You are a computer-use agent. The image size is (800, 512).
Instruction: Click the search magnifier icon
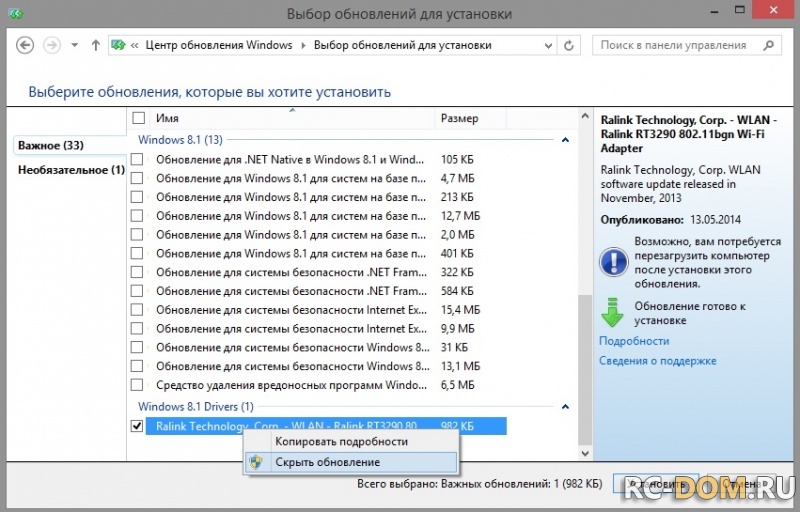point(768,45)
